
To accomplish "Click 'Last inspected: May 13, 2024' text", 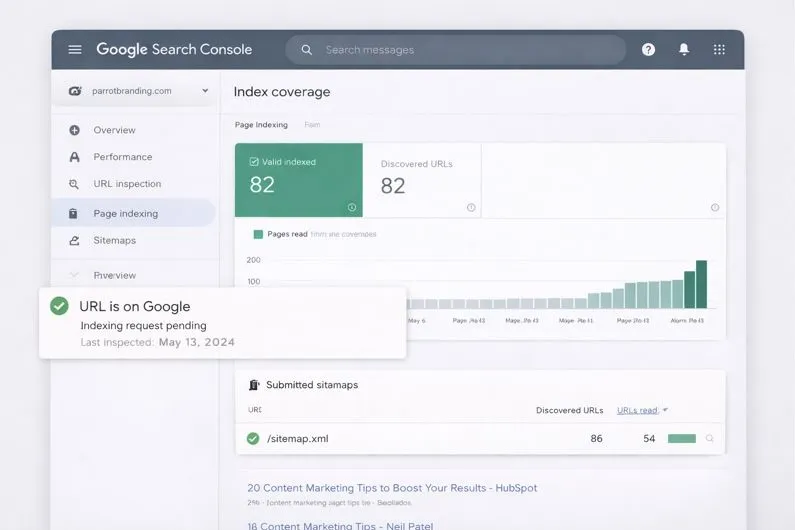I will point(158,342).
